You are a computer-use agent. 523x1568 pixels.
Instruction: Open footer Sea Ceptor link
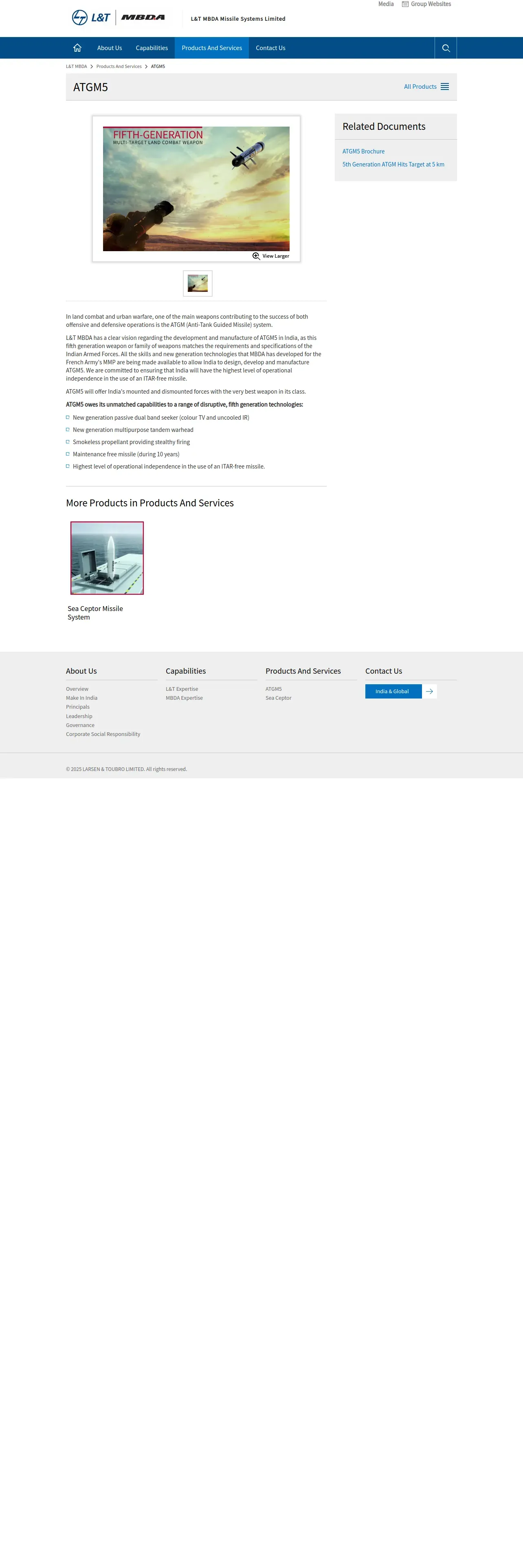(278, 698)
